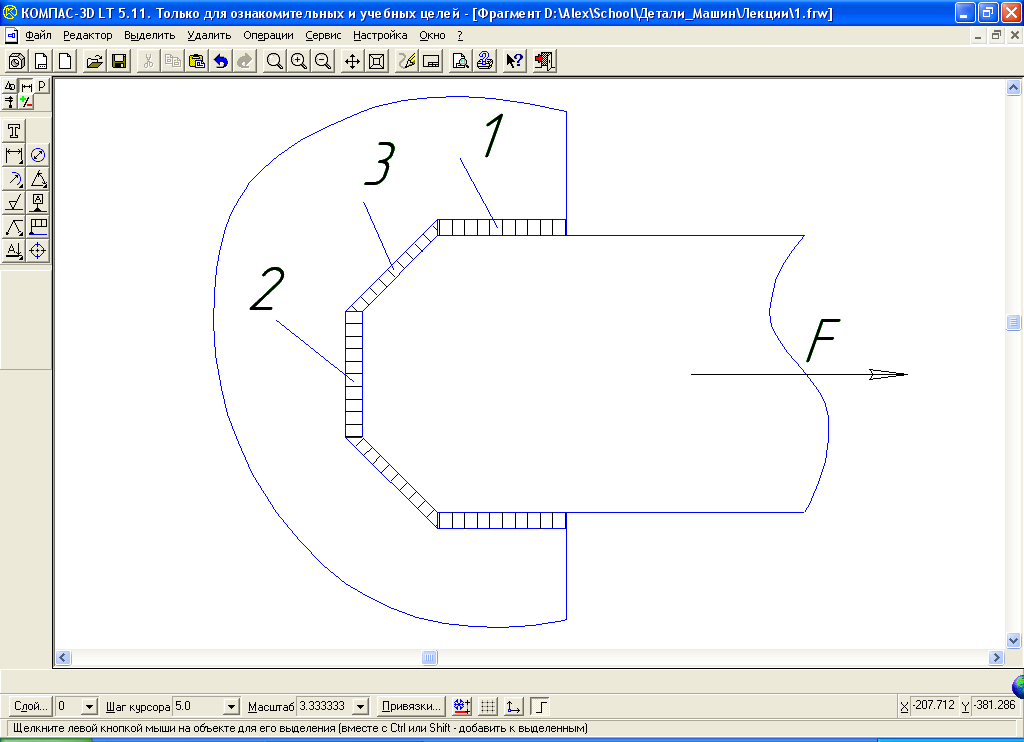
Task: Select the datum base symbol tool
Action: click(39, 202)
